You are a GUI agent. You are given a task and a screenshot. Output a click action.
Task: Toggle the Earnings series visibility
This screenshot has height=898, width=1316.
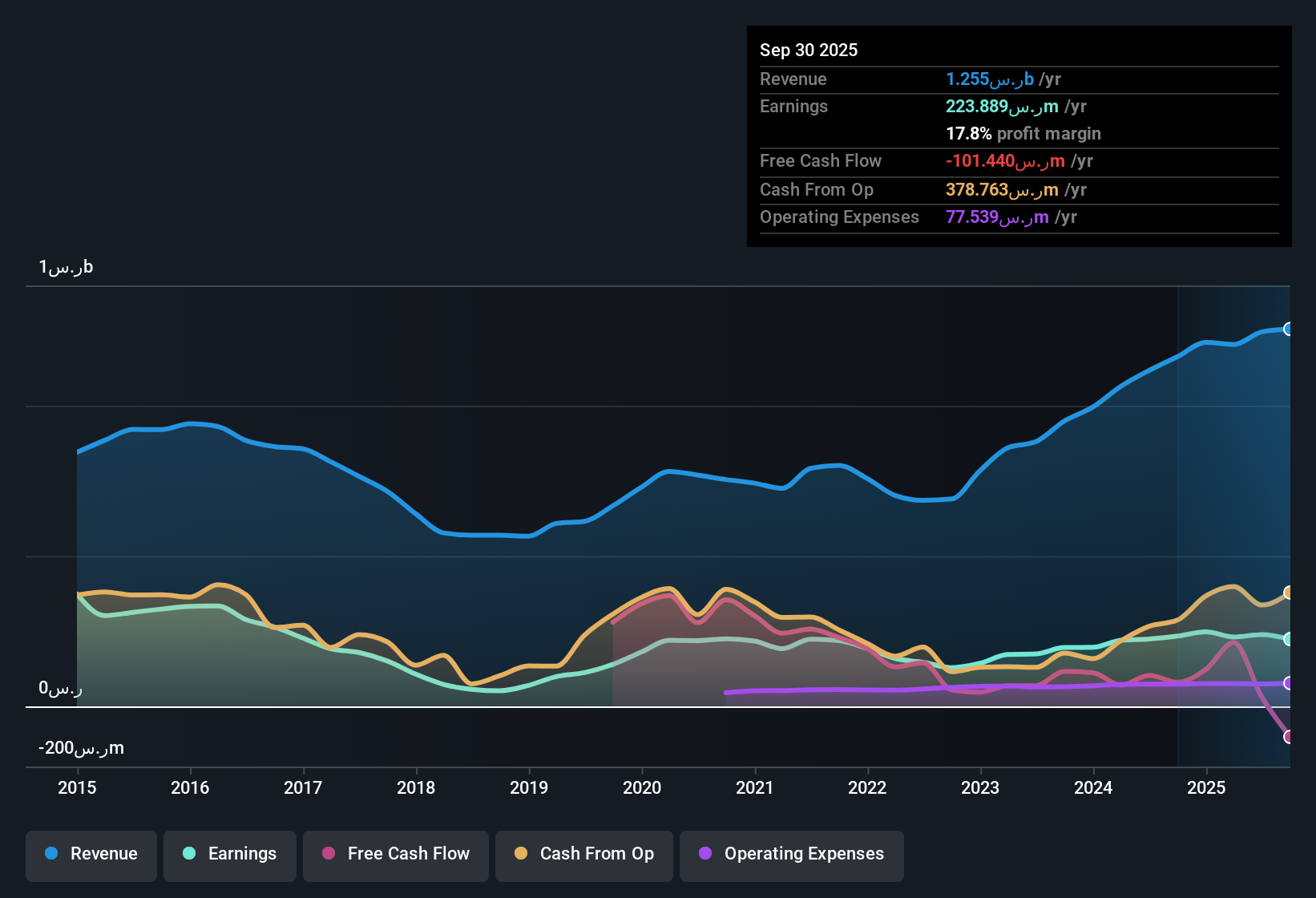229,854
